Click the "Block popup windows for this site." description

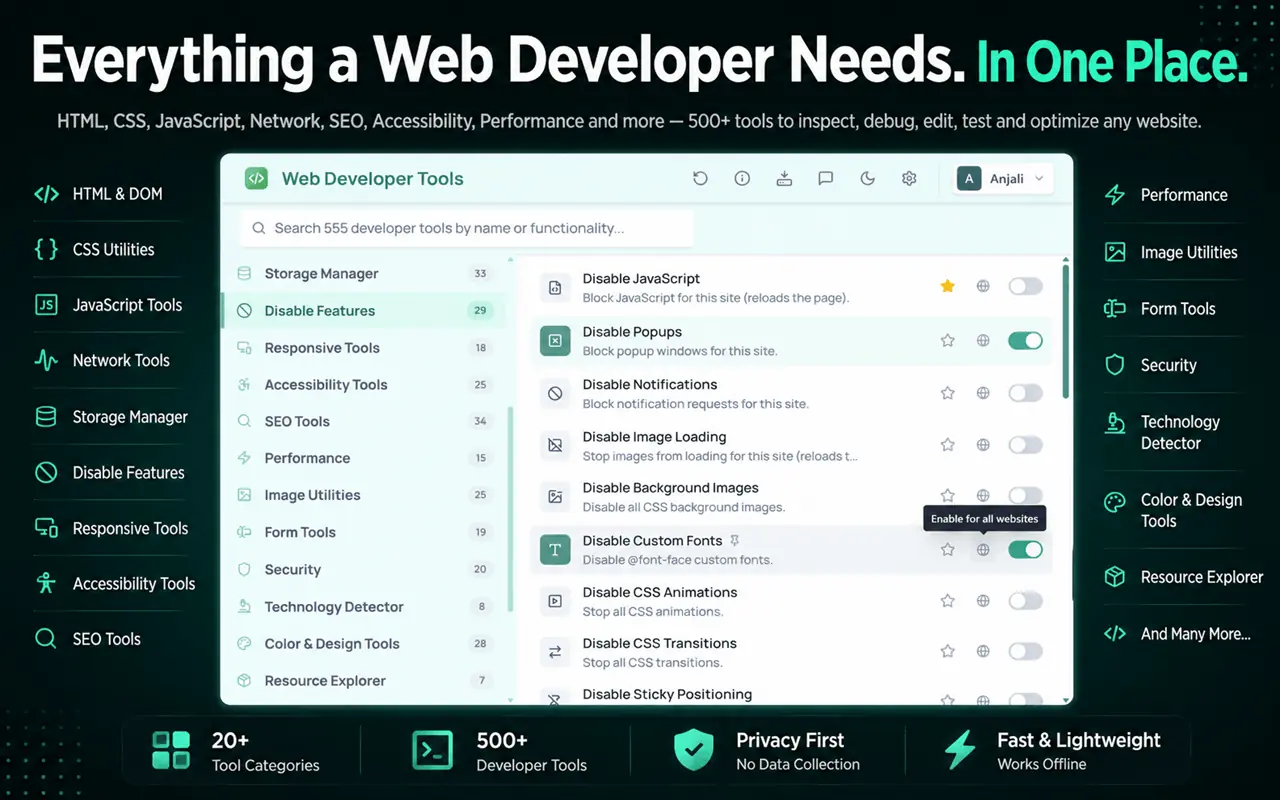680,351
